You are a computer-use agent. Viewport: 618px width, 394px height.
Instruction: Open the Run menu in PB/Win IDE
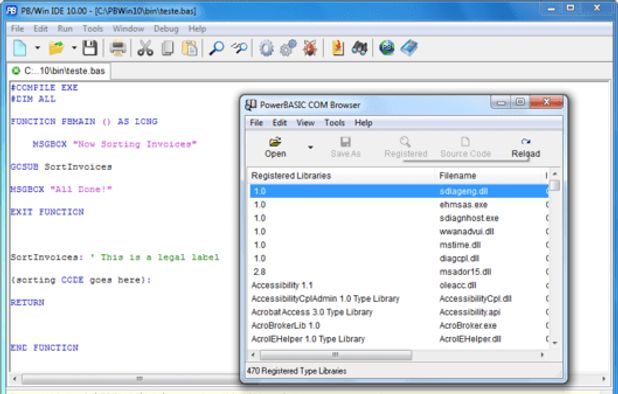tap(65, 29)
